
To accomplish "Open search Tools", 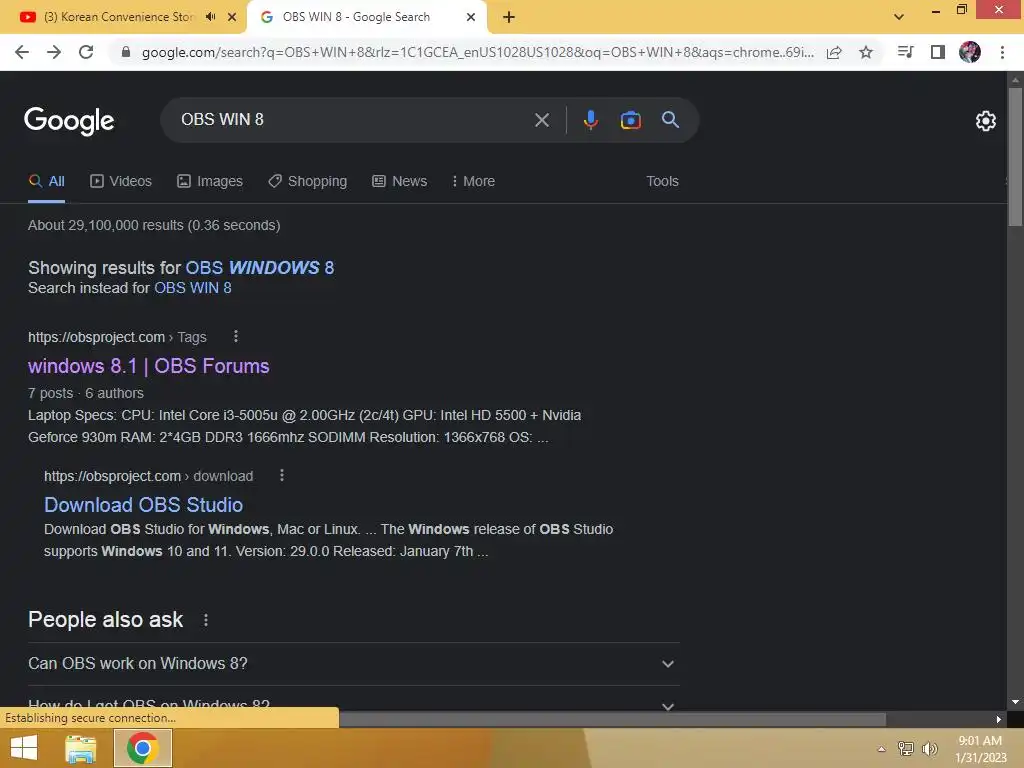I will tap(662, 182).
